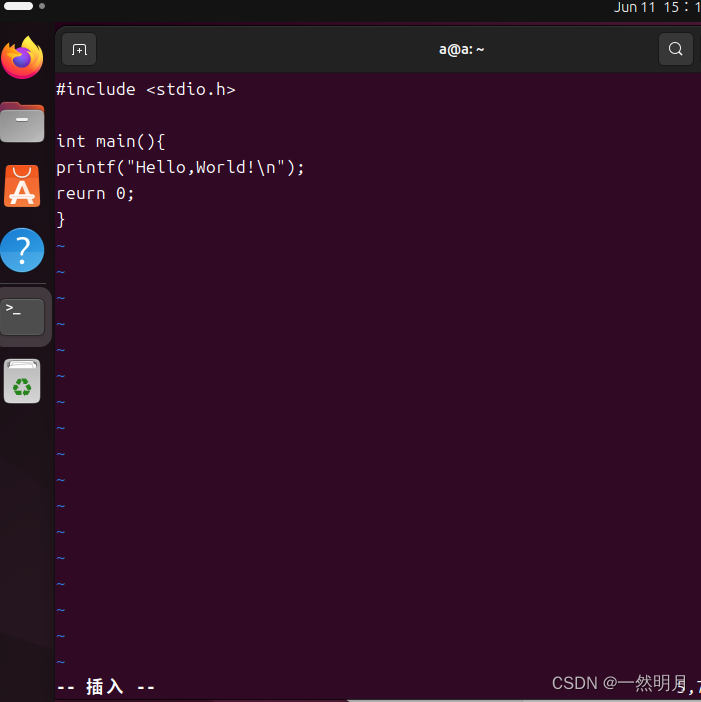Viewport: 701px width, 702px height.
Task: Place cursor on #include <stdio.h> line
Action: tap(146, 90)
